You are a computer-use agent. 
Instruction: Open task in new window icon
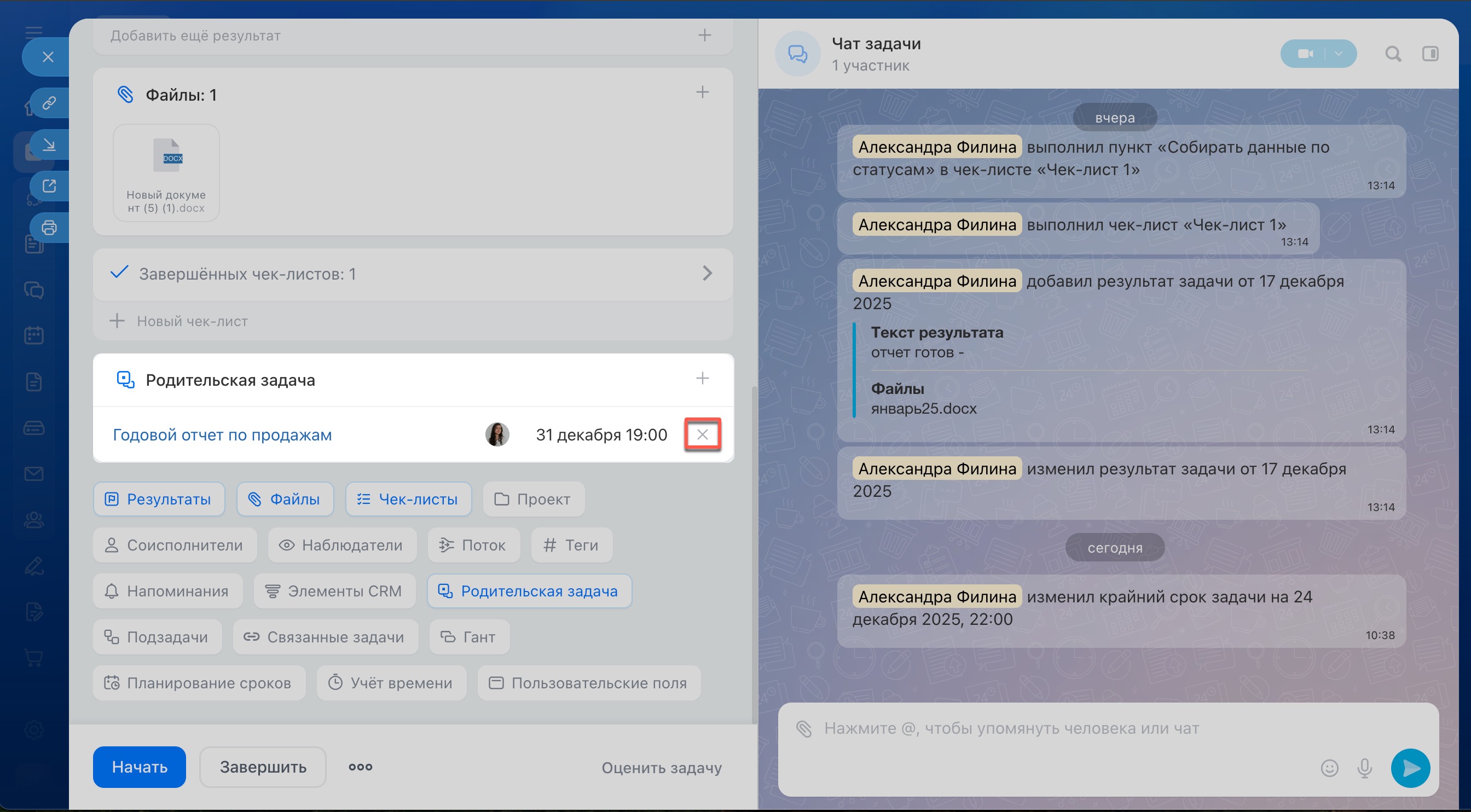[49, 185]
